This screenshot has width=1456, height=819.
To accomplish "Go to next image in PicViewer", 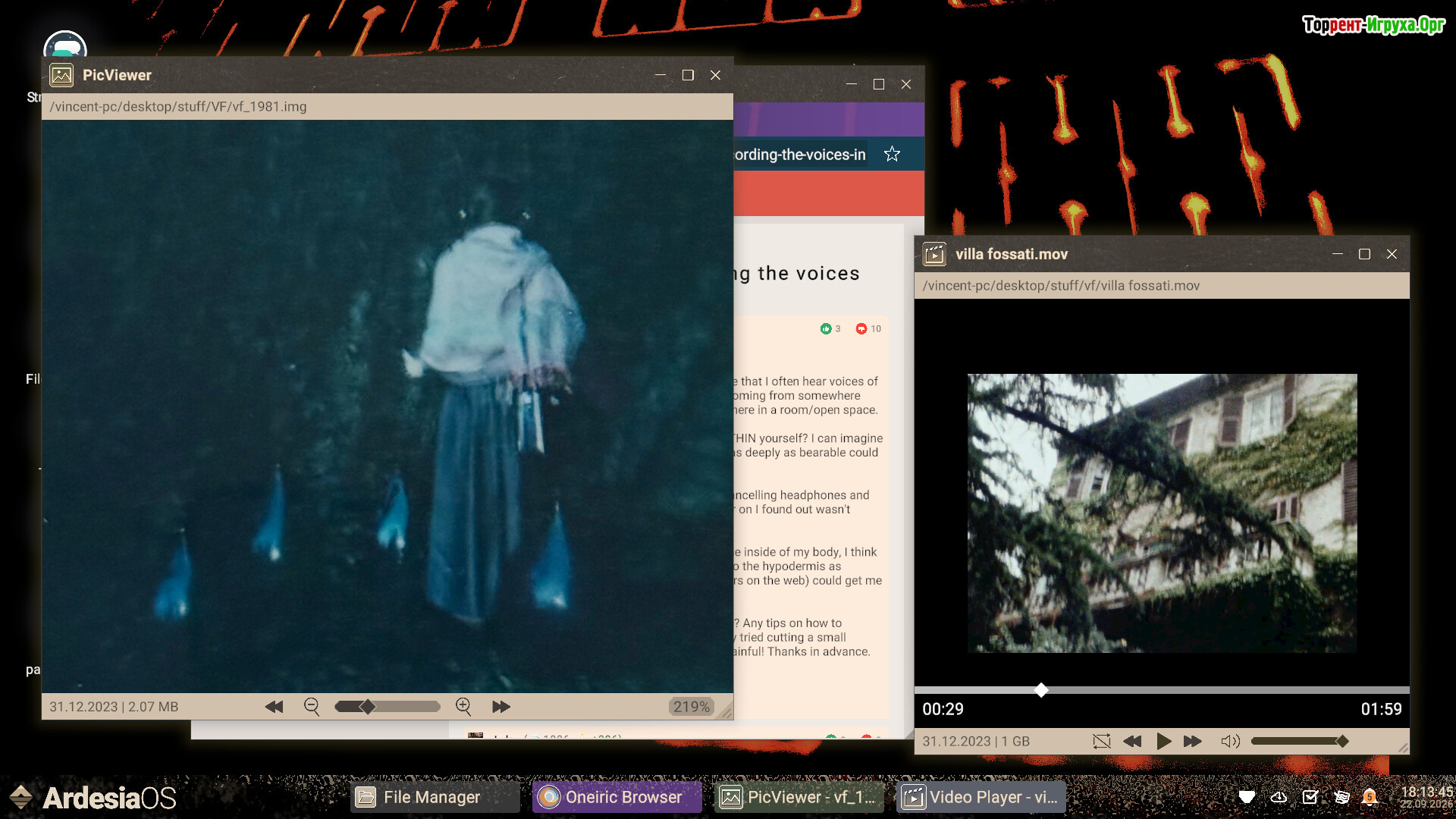I will tap(500, 707).
